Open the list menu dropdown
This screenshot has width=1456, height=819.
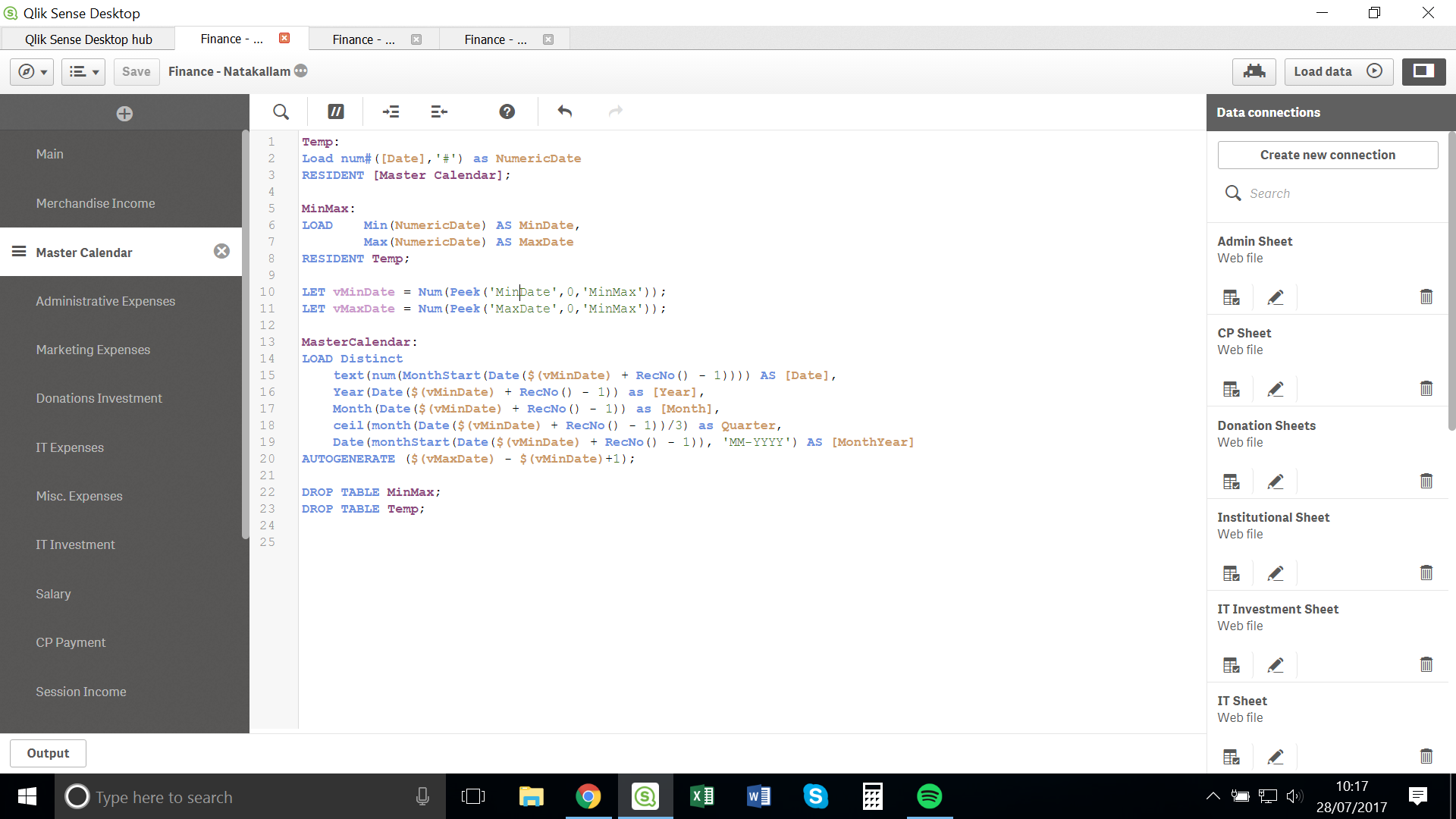point(83,71)
